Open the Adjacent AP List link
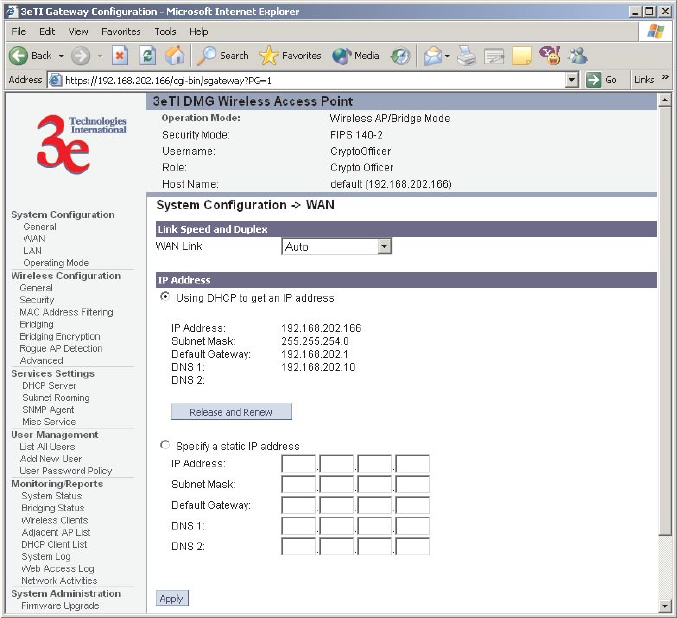Screen dimensions: 677x618 click(x=56, y=532)
